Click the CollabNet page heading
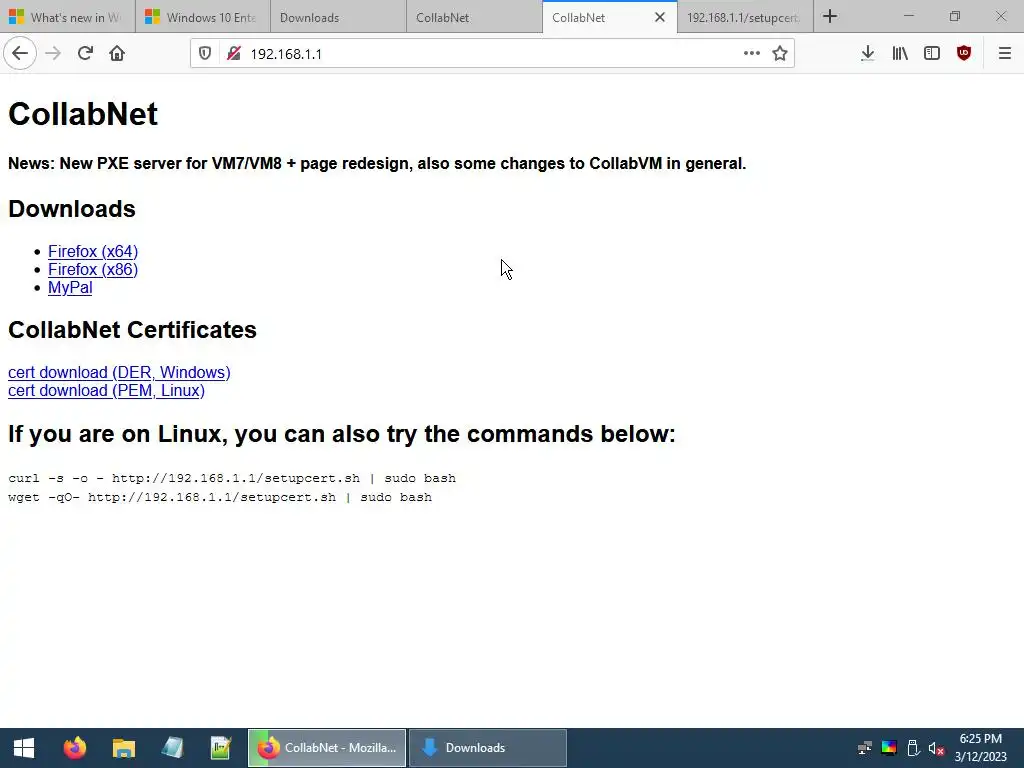Screen dimensions: 1024x768 pyautogui.click(x=83, y=114)
